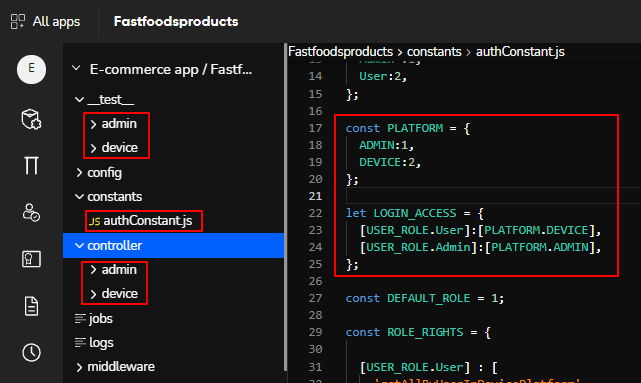
Task: Expand device folder chevron under controller
Action: click(93, 294)
